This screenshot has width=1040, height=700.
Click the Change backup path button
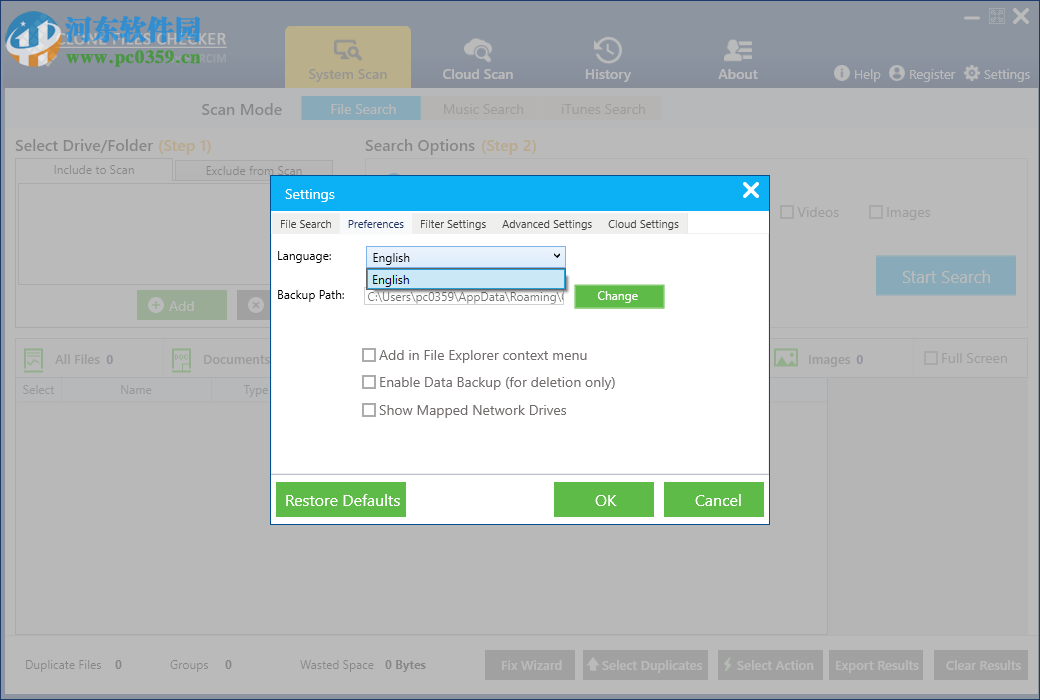coord(619,296)
